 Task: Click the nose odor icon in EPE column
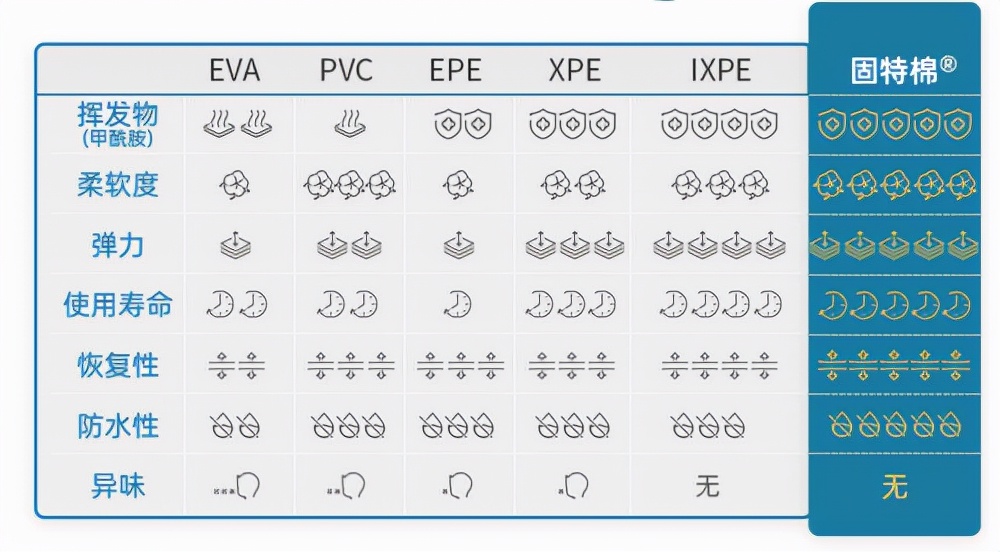point(458,487)
